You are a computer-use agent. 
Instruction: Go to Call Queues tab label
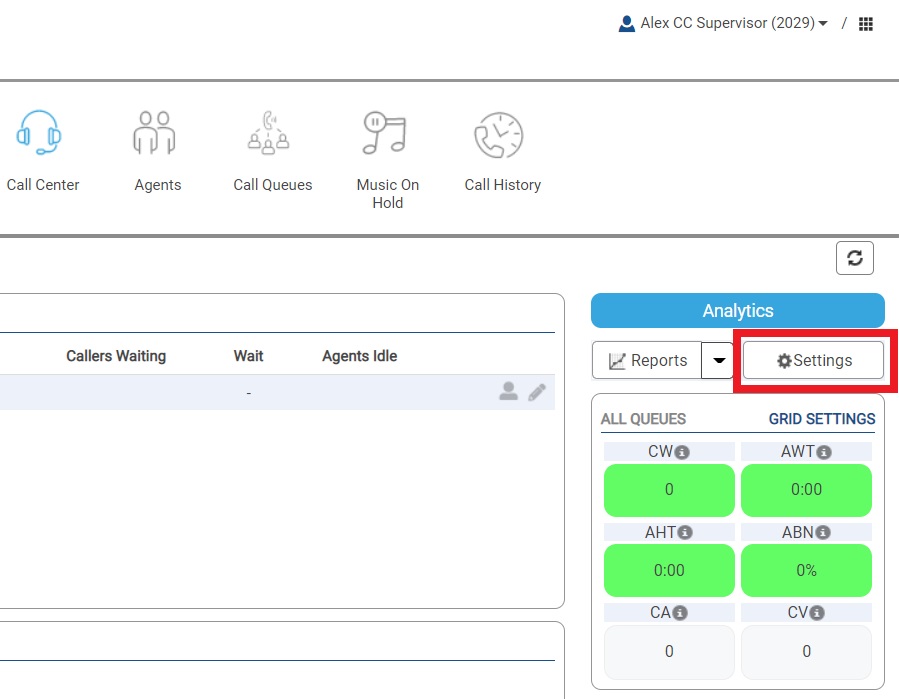point(273,185)
